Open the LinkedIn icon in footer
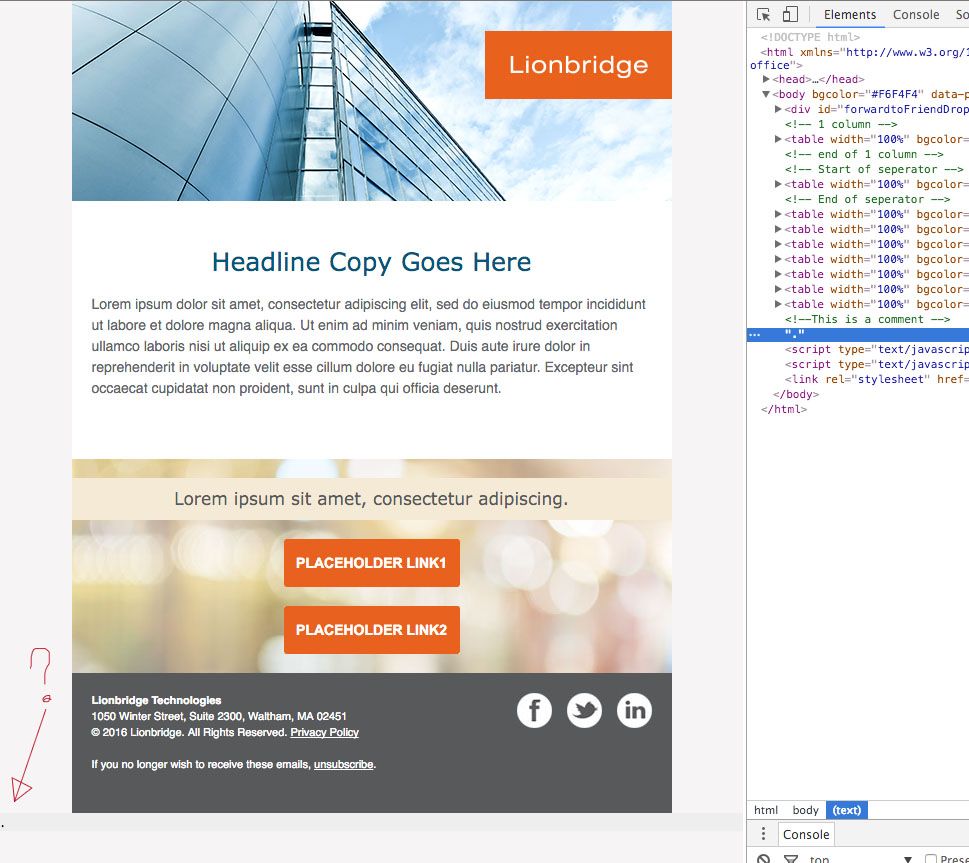Screen dimensions: 969x863 click(x=634, y=710)
